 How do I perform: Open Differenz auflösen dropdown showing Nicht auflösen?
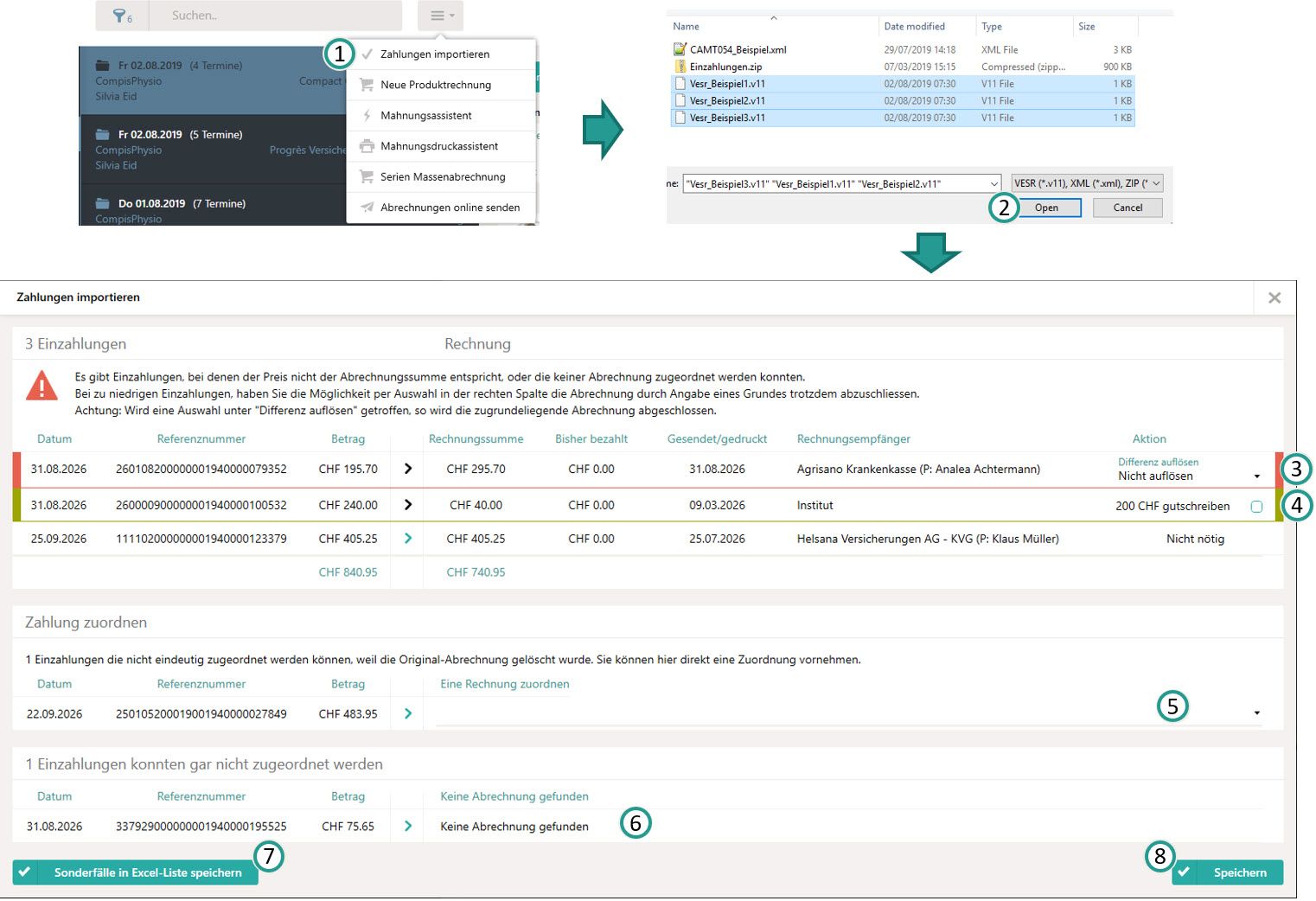coord(1188,476)
